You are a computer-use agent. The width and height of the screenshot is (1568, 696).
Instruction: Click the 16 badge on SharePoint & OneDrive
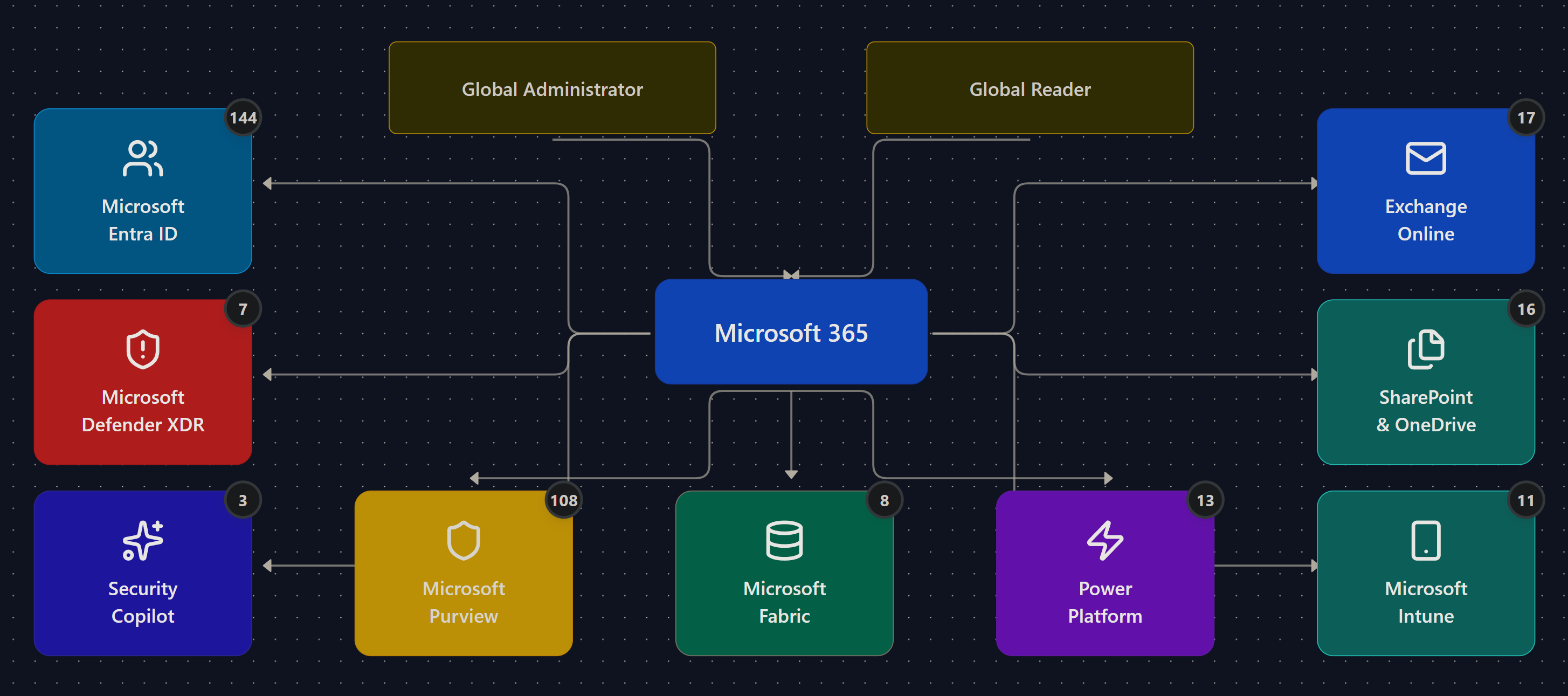pyautogui.click(x=1526, y=309)
